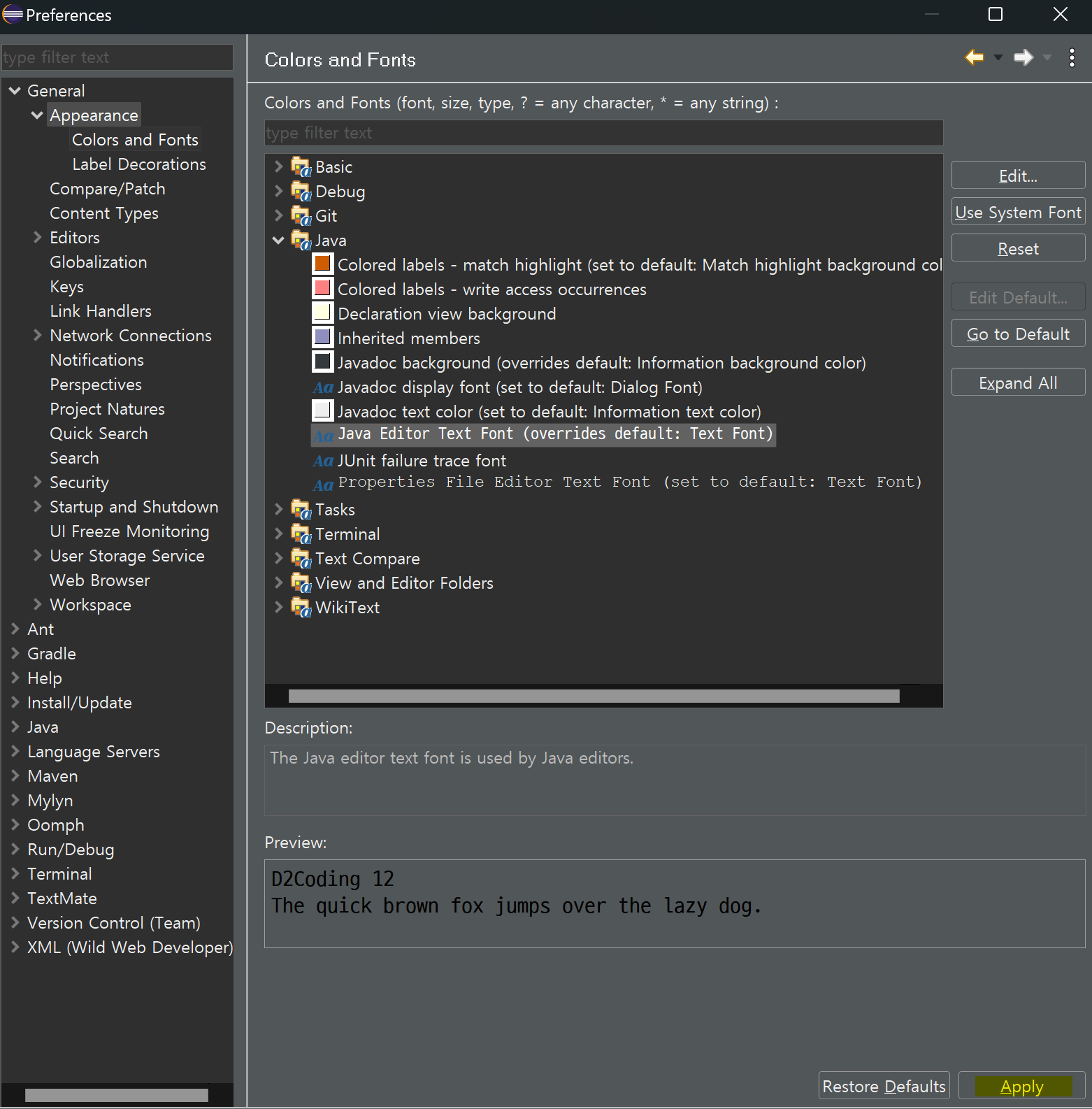This screenshot has height=1109, width=1092.
Task: Click Use System Font button
Action: [1018, 212]
